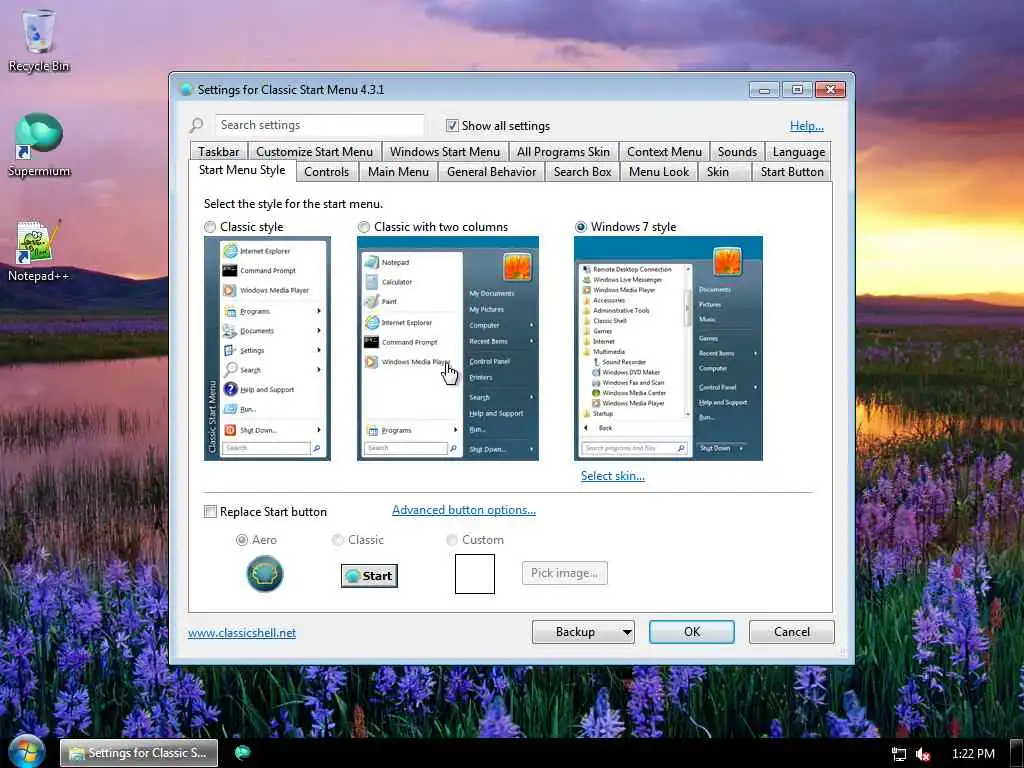Screen dimensions: 1024x768
Task: Switch to the Sounds tab
Action: 737,152
